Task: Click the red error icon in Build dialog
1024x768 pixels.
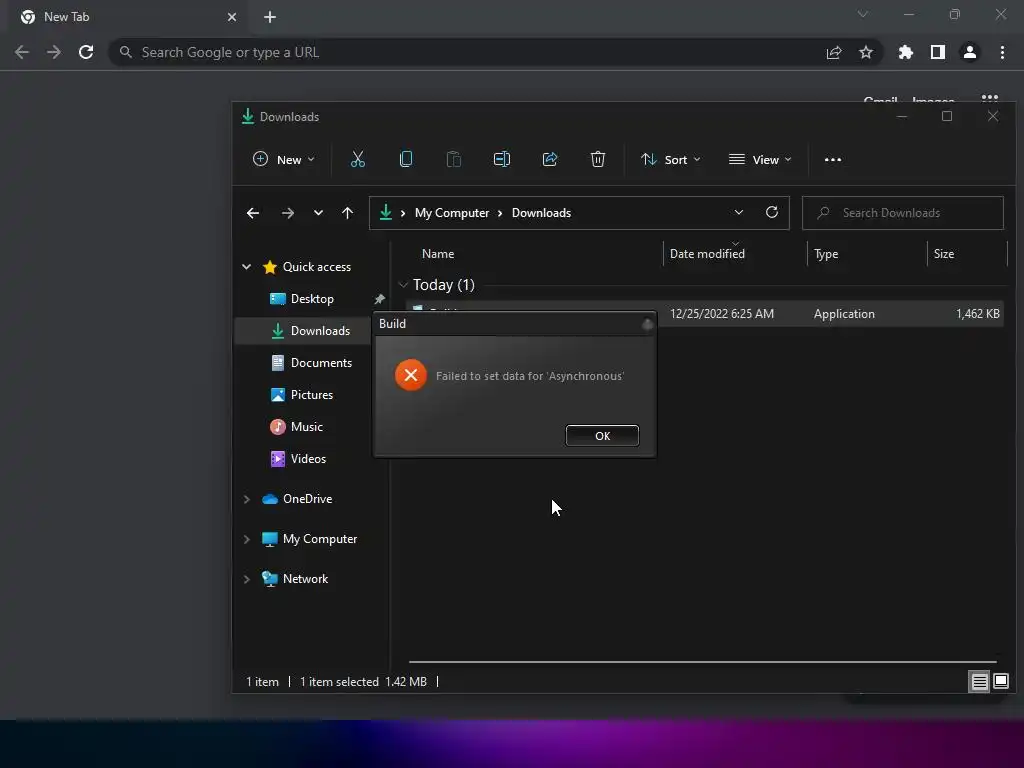Action: click(411, 375)
